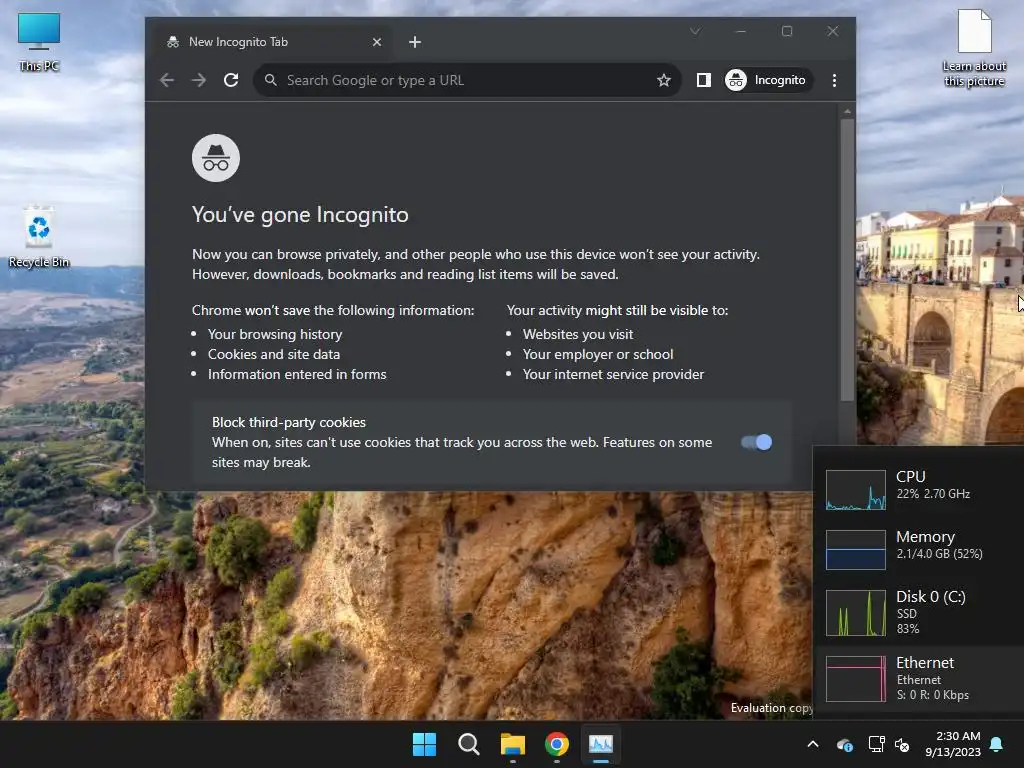Go back with the browser back arrow
The image size is (1024, 768).
(167, 80)
